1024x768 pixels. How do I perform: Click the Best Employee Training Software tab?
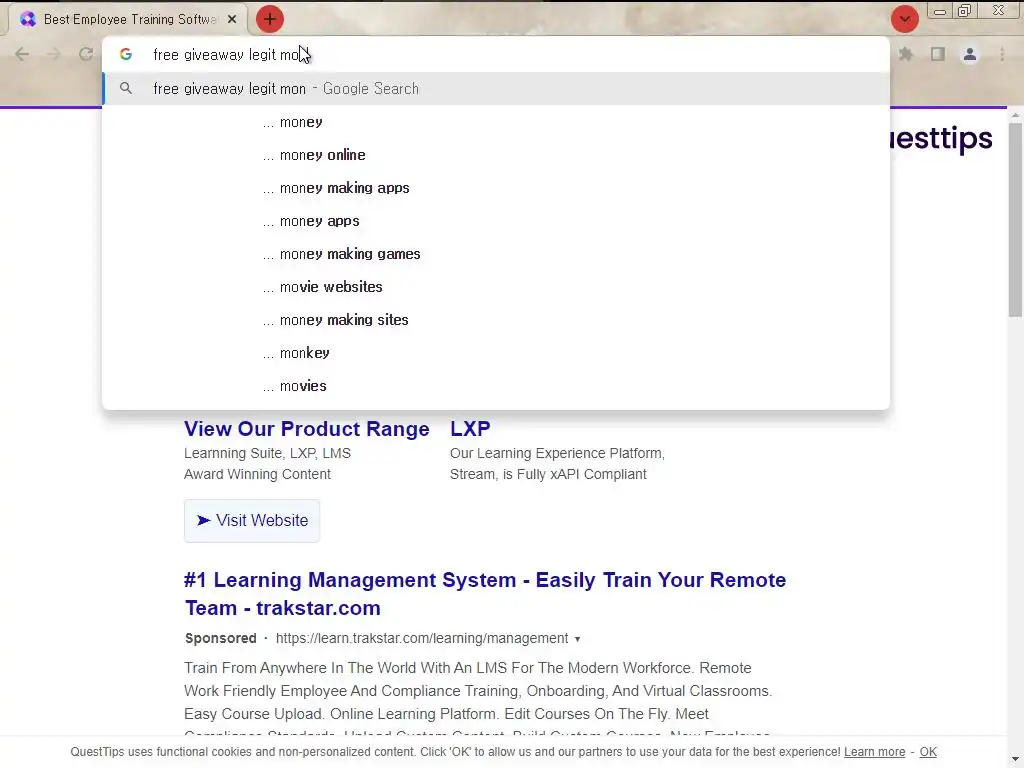(128, 20)
